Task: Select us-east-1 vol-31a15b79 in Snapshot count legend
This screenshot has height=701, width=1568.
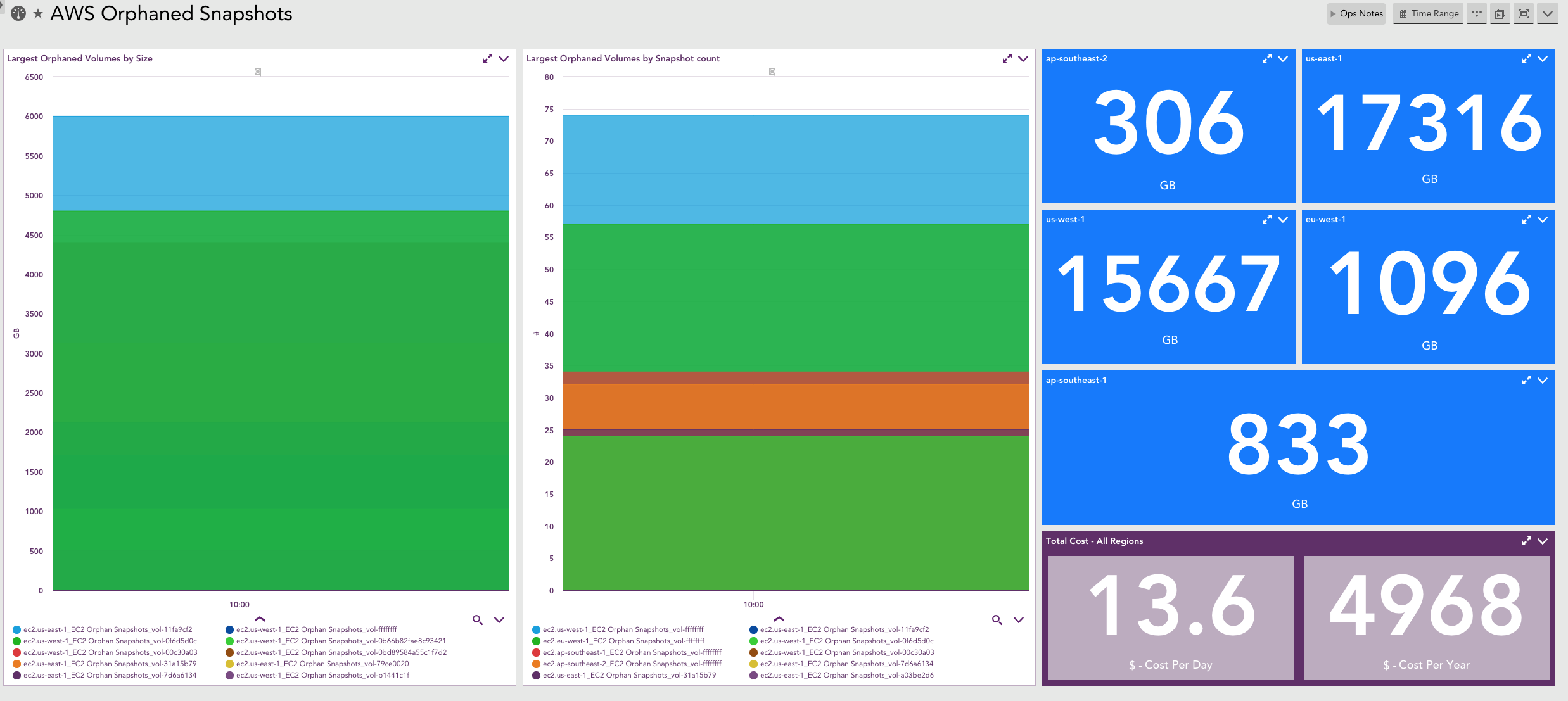Action: 624,675
